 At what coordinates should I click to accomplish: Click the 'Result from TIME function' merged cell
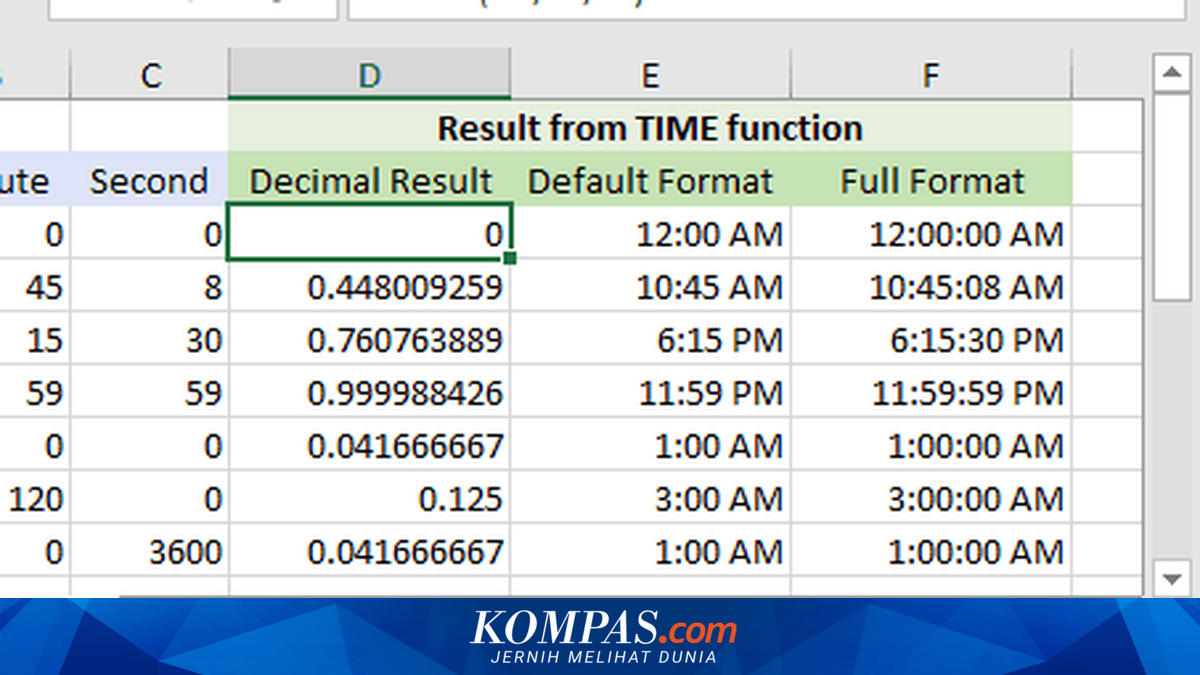coord(650,128)
